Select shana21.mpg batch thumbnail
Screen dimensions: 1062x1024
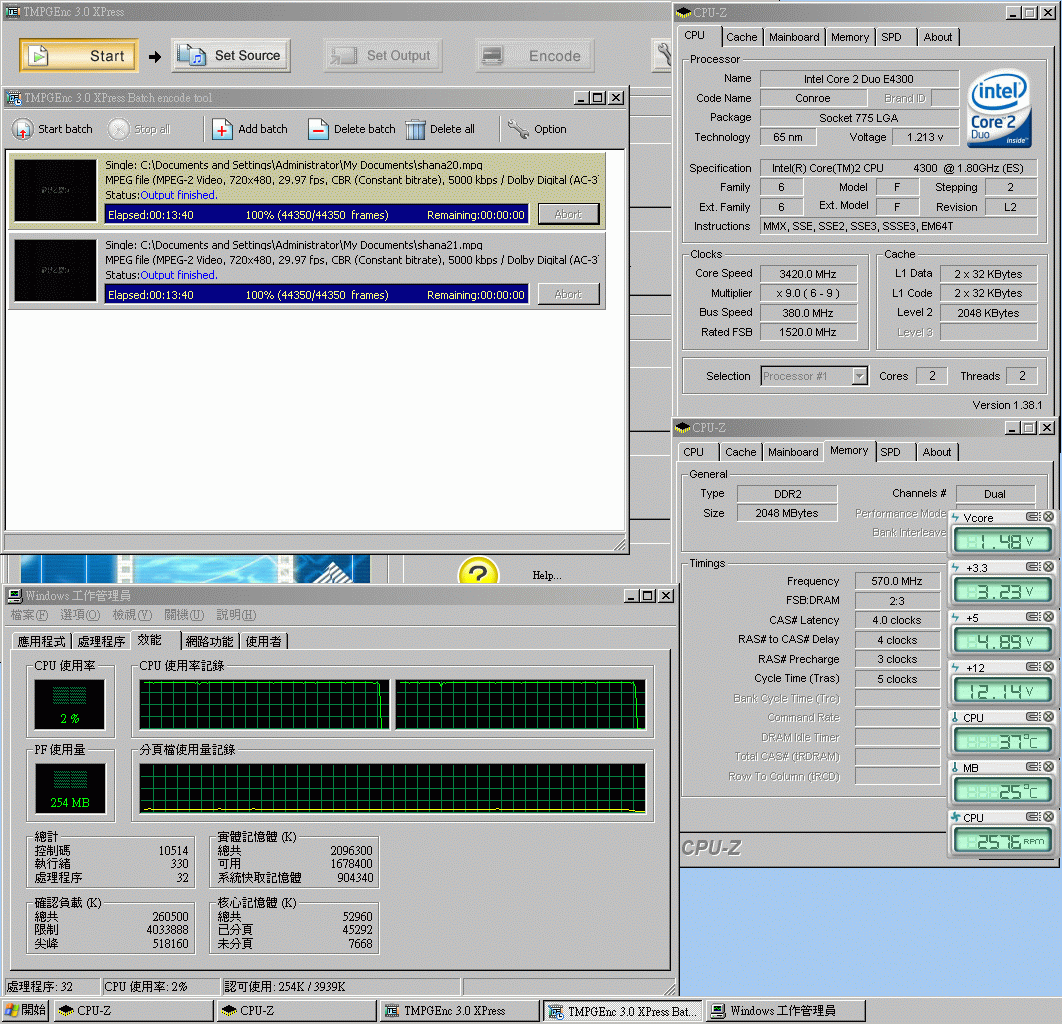click(56, 270)
